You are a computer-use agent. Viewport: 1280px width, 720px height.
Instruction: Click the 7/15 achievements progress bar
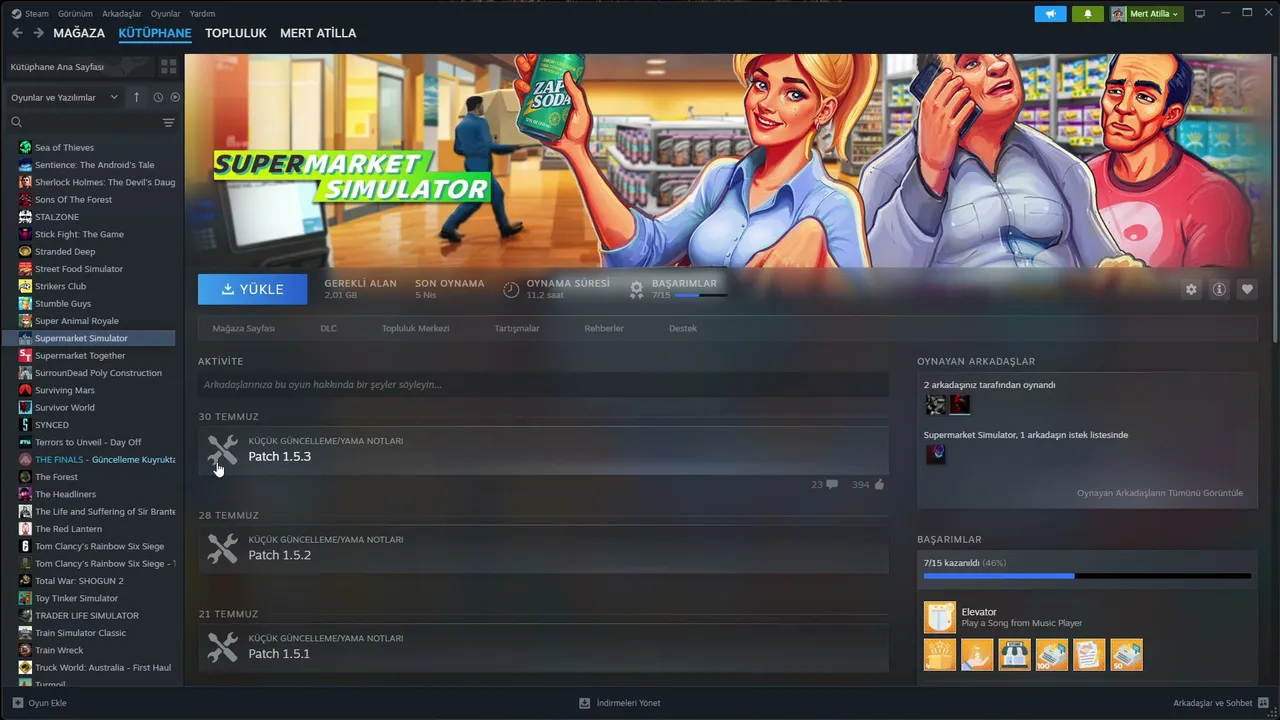(1087, 576)
